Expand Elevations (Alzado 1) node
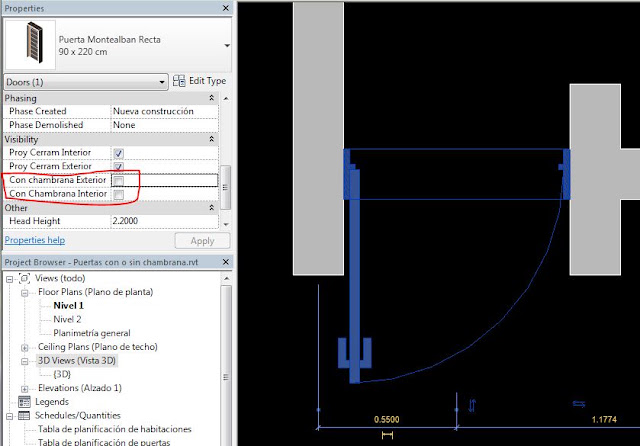640x446 pixels. pyautogui.click(x=24, y=389)
